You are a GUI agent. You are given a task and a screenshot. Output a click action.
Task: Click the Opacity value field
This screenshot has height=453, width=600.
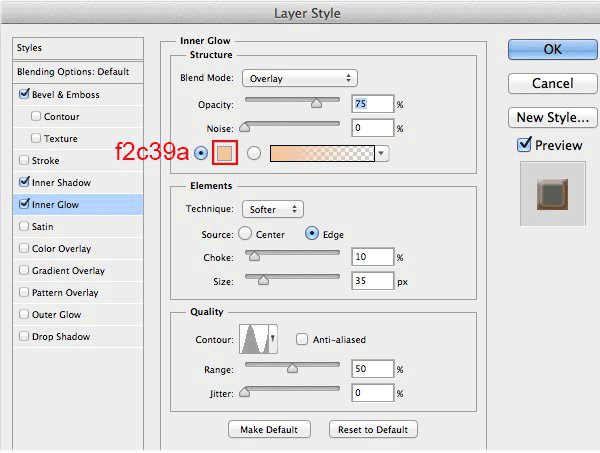373,104
